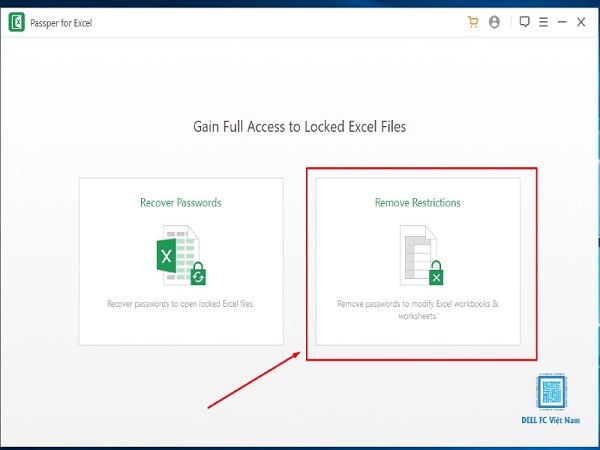Click the DELL FC Việt Nam watermark text
This screenshot has width=600, height=450.
(x=551, y=420)
